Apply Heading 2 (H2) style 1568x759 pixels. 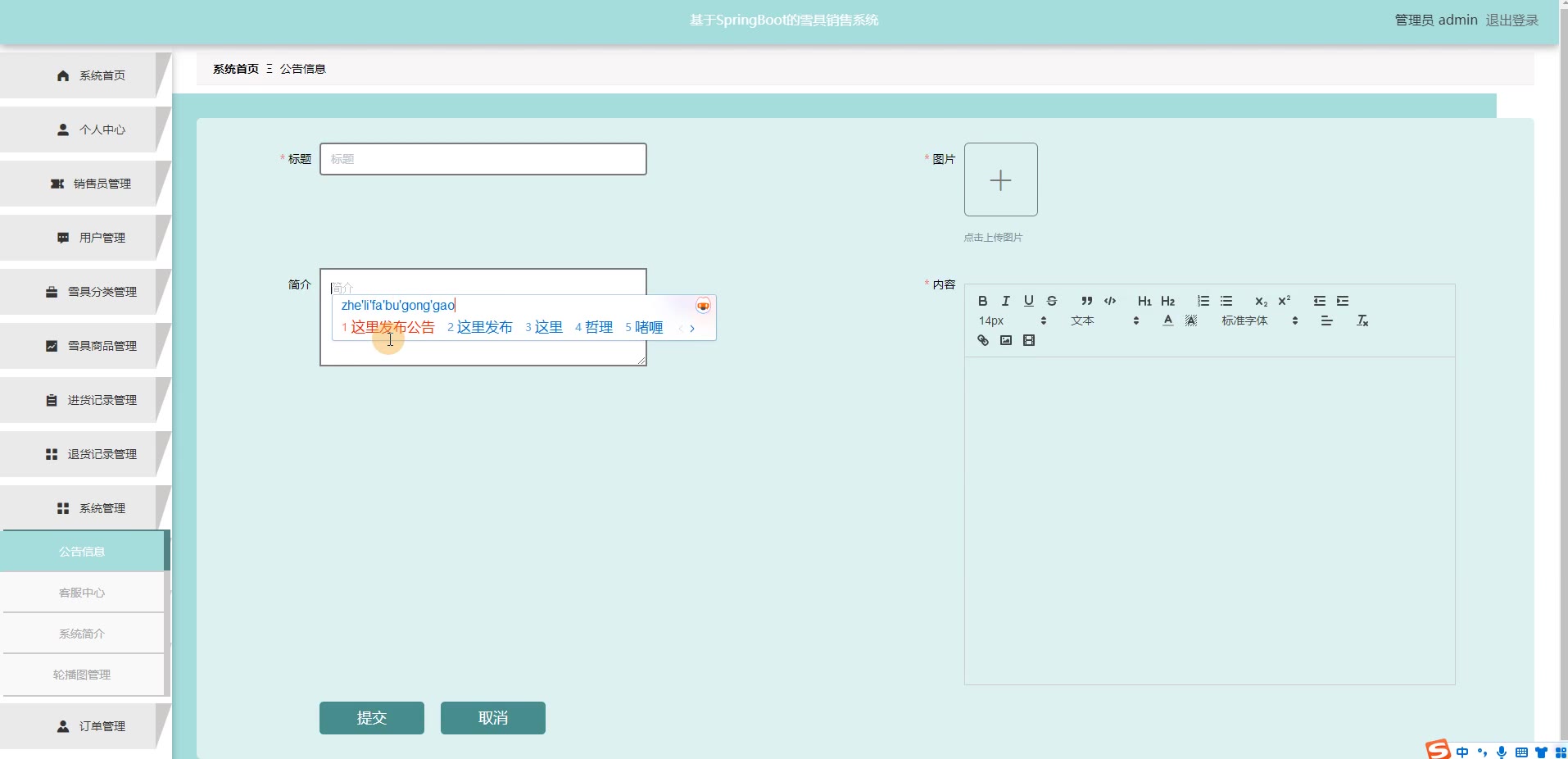(x=1168, y=301)
